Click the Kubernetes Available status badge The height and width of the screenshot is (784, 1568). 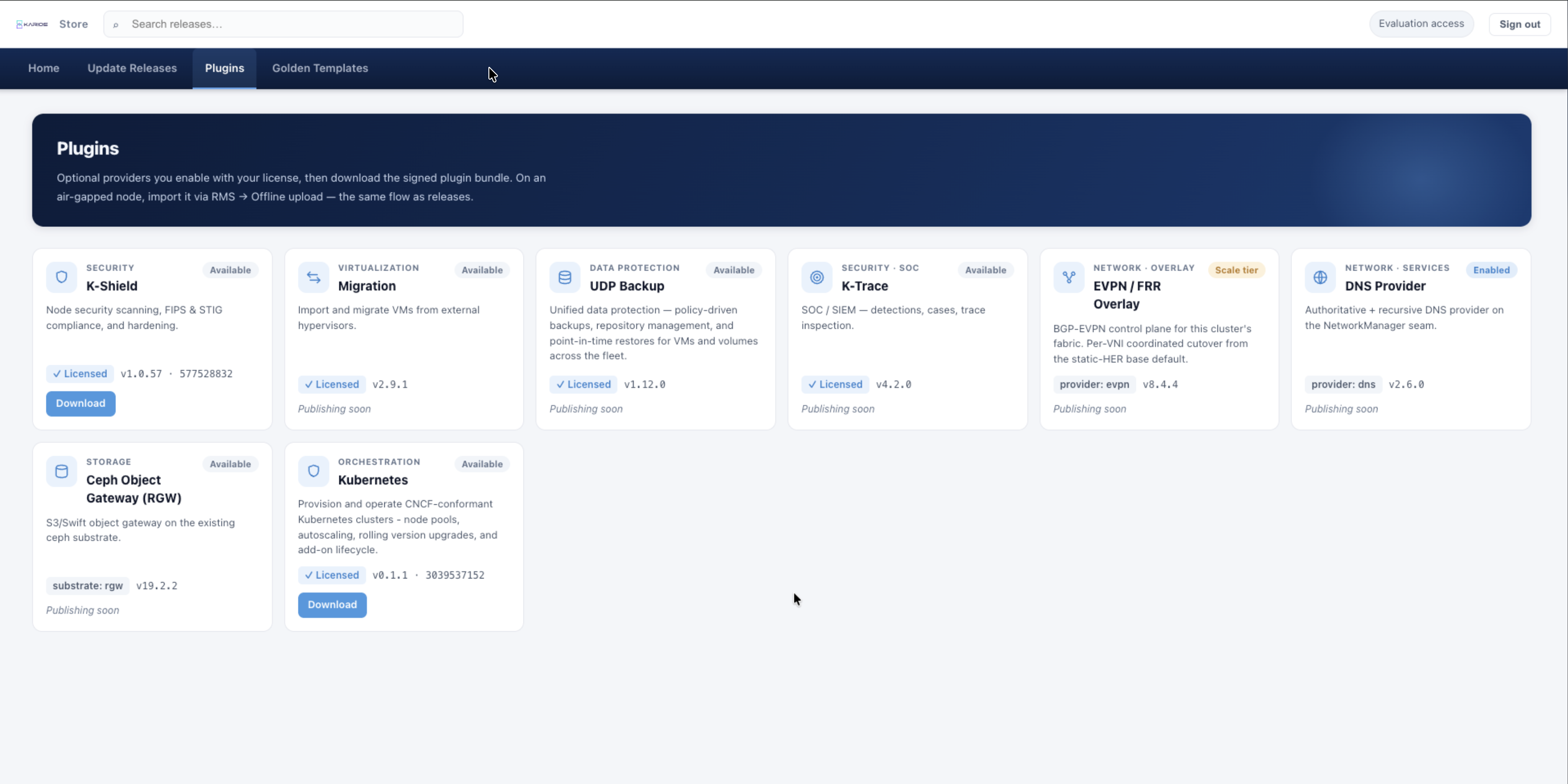482,464
